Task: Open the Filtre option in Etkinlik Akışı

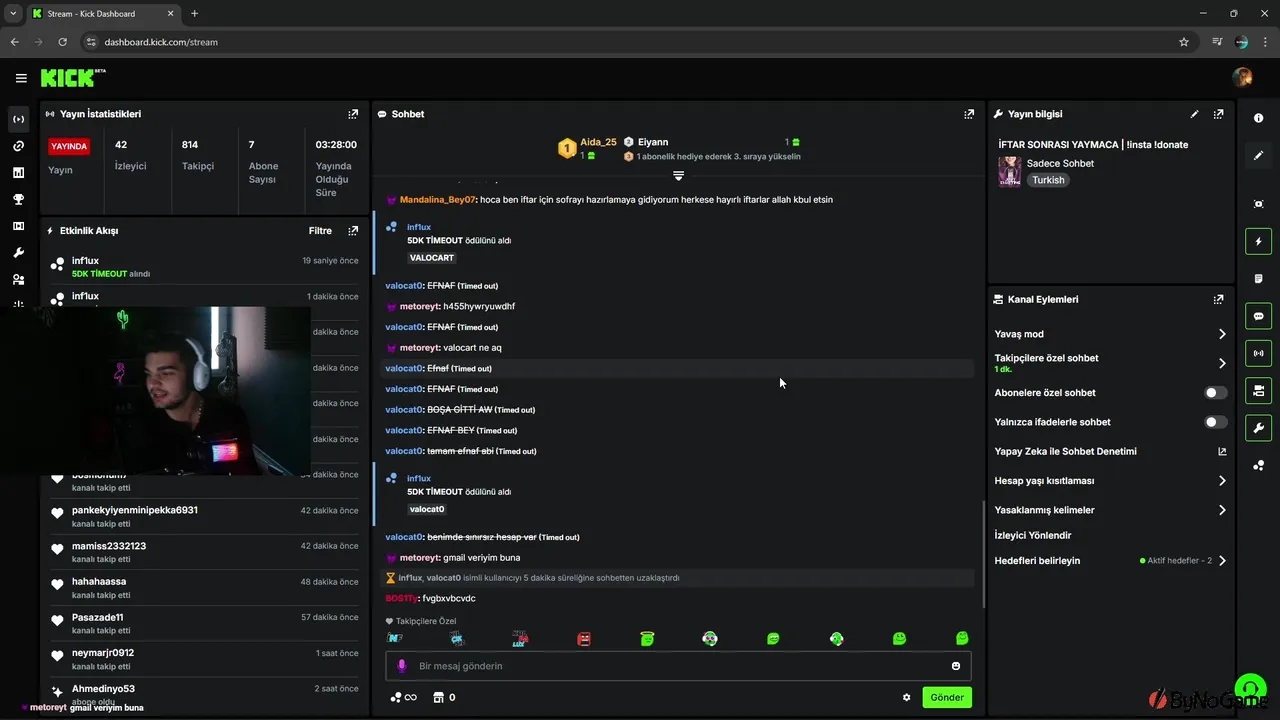Action: (320, 231)
